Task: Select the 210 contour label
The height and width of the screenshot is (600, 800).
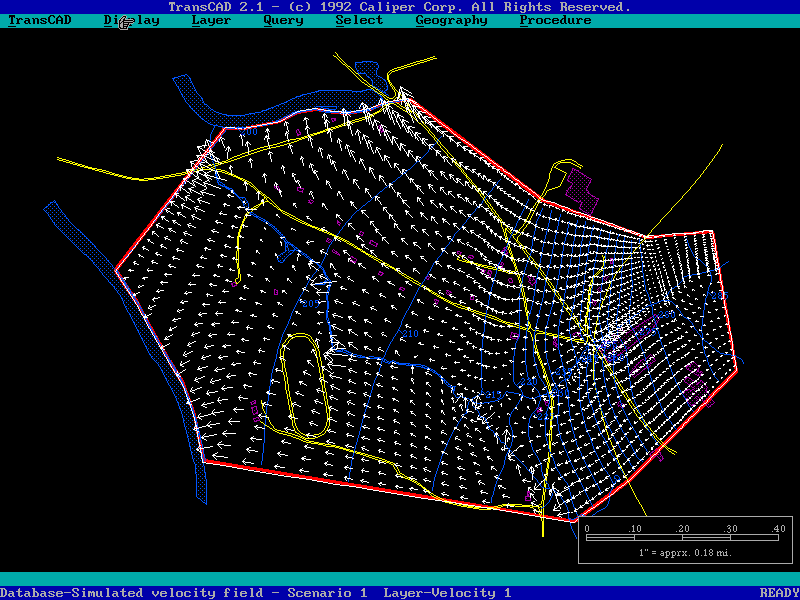Action: click(408, 334)
